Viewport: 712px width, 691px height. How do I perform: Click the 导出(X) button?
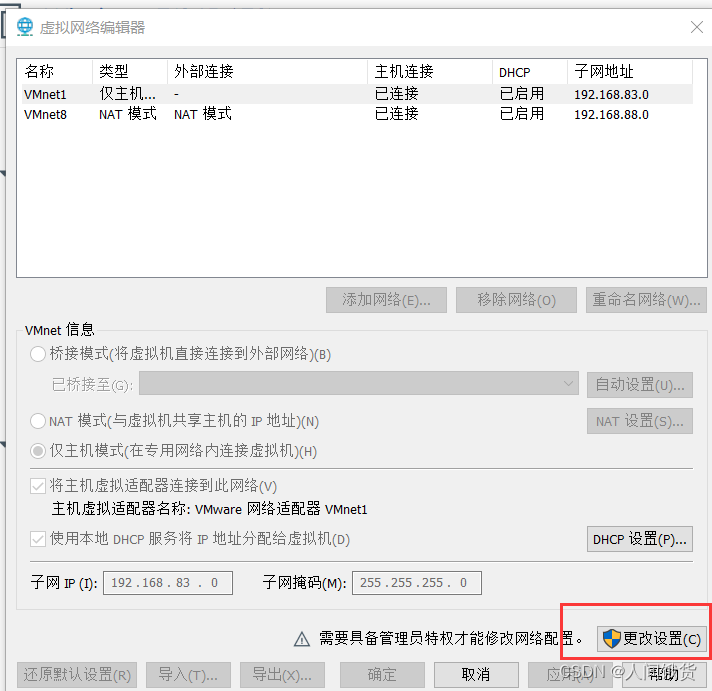click(282, 675)
